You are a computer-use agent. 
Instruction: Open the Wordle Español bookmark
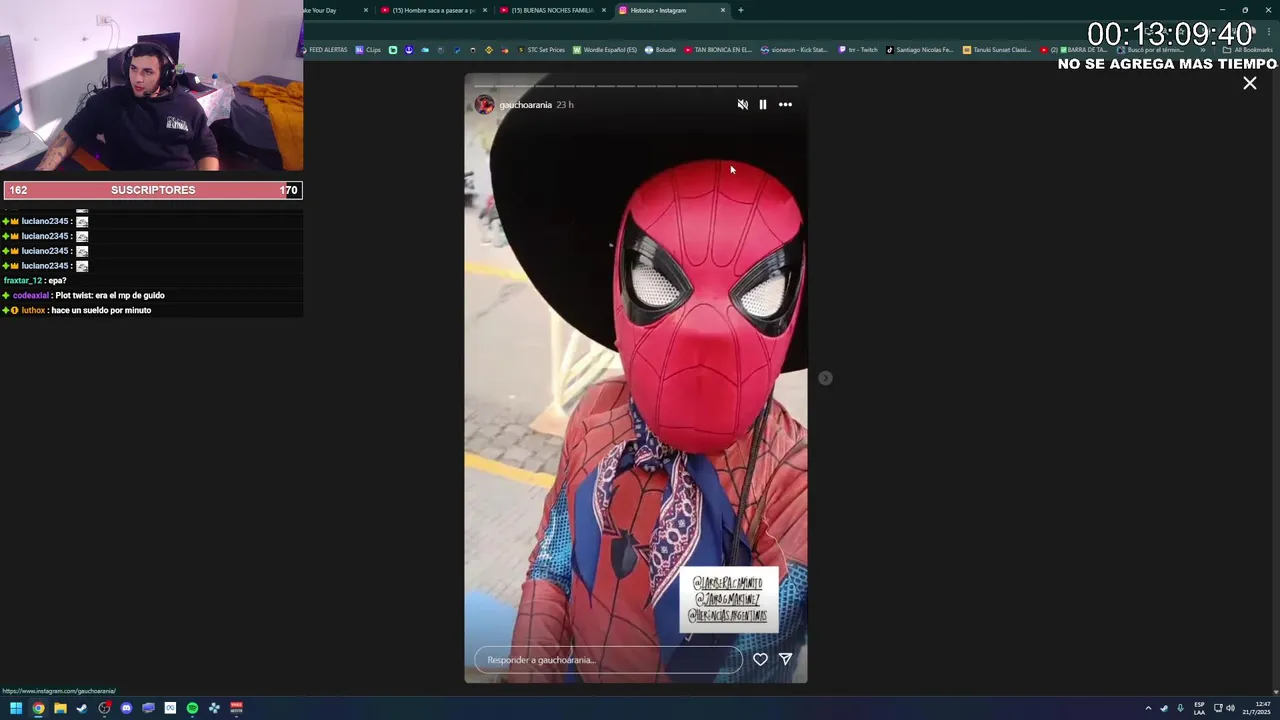605,50
